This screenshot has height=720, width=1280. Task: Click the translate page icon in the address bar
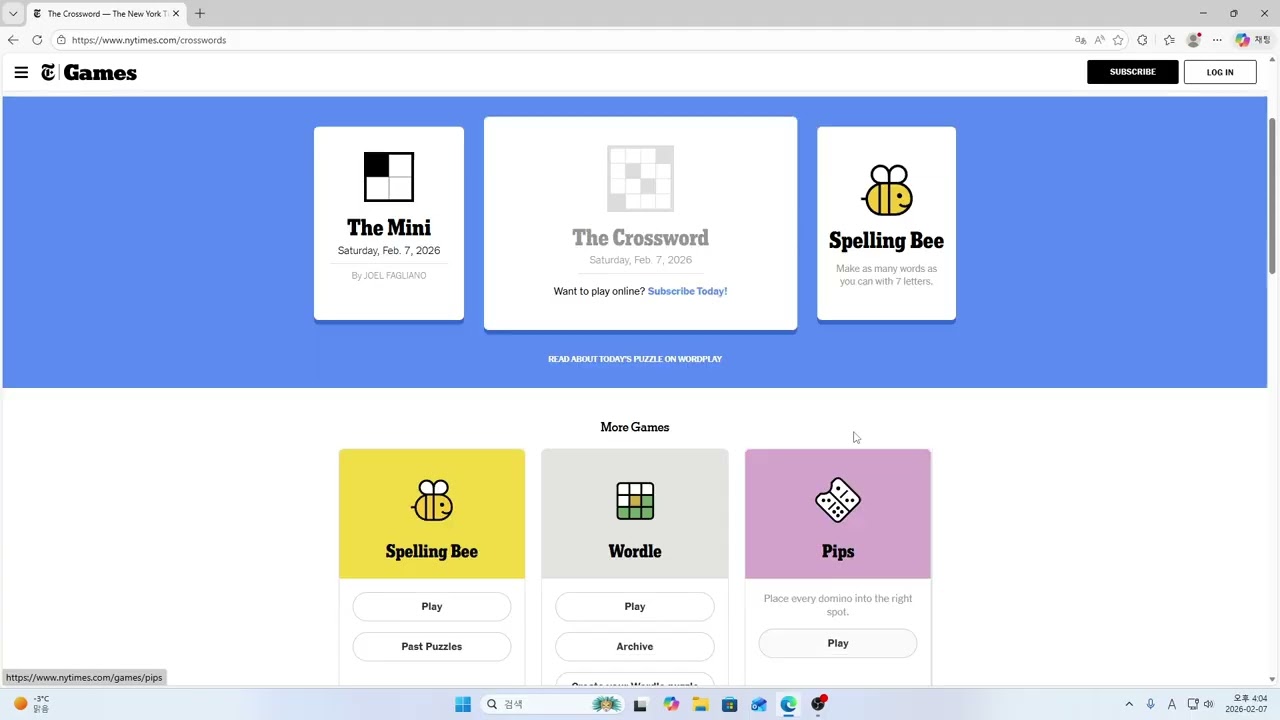1080,40
